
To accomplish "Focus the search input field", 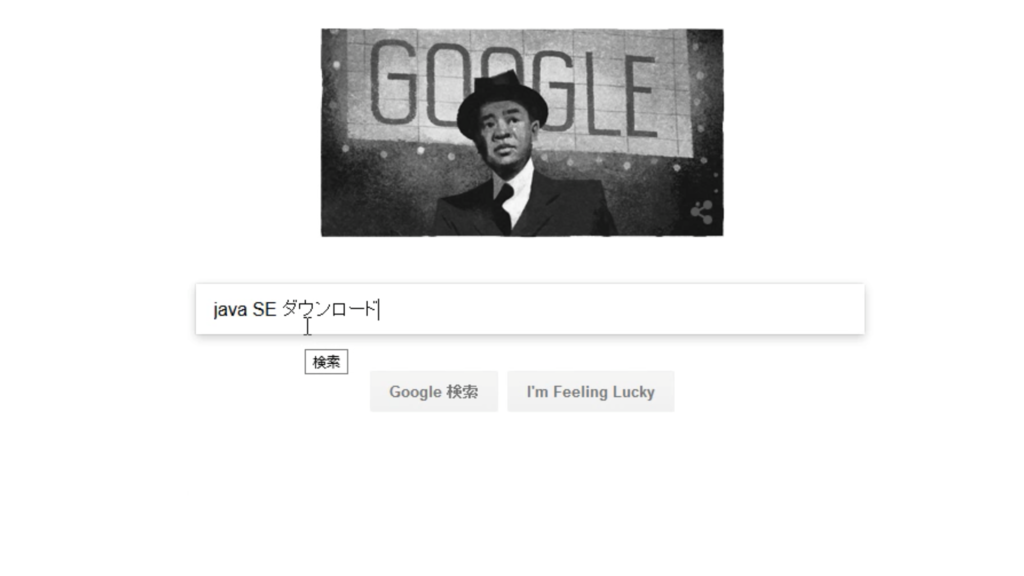I will (530, 309).
